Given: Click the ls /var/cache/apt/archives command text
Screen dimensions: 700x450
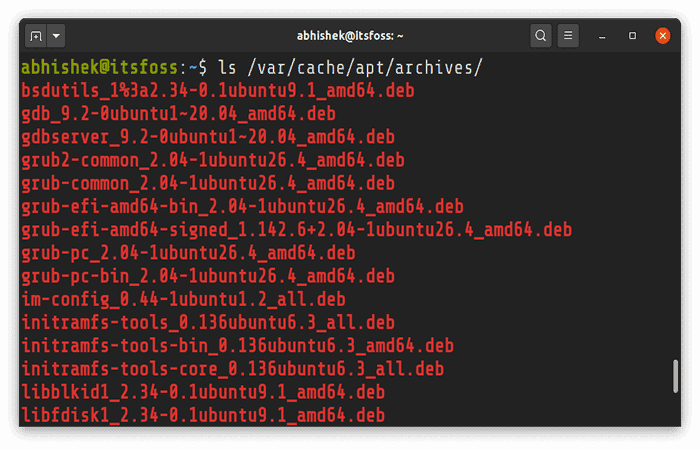Looking at the screenshot, I should pos(350,67).
